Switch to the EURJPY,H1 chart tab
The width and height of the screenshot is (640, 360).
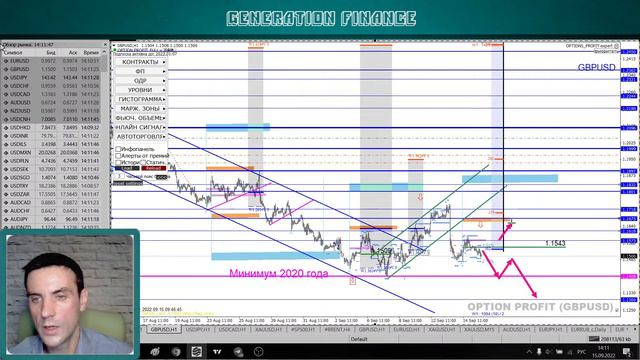[551, 329]
